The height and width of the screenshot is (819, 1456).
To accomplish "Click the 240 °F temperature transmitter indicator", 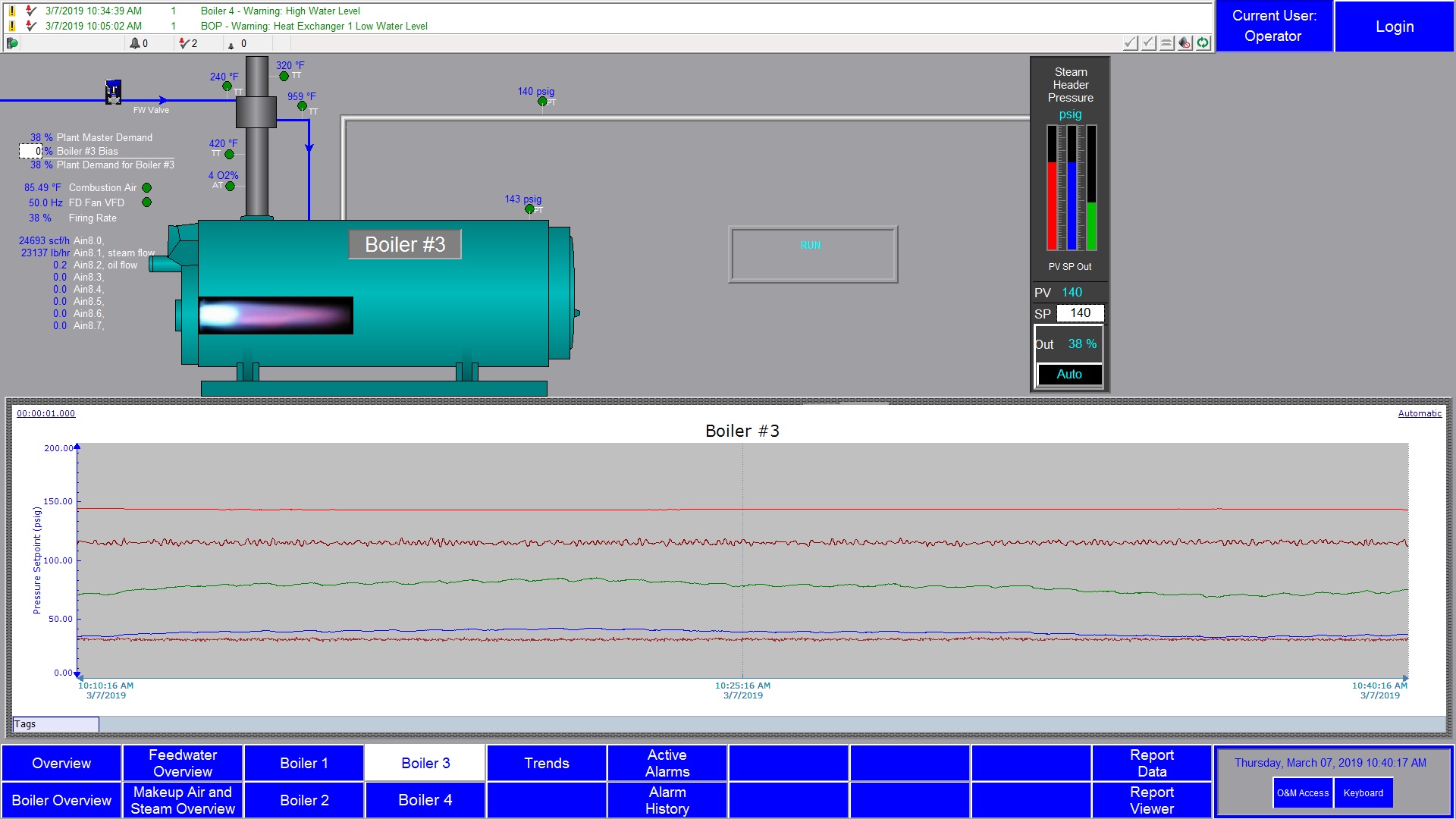I will pos(227,86).
